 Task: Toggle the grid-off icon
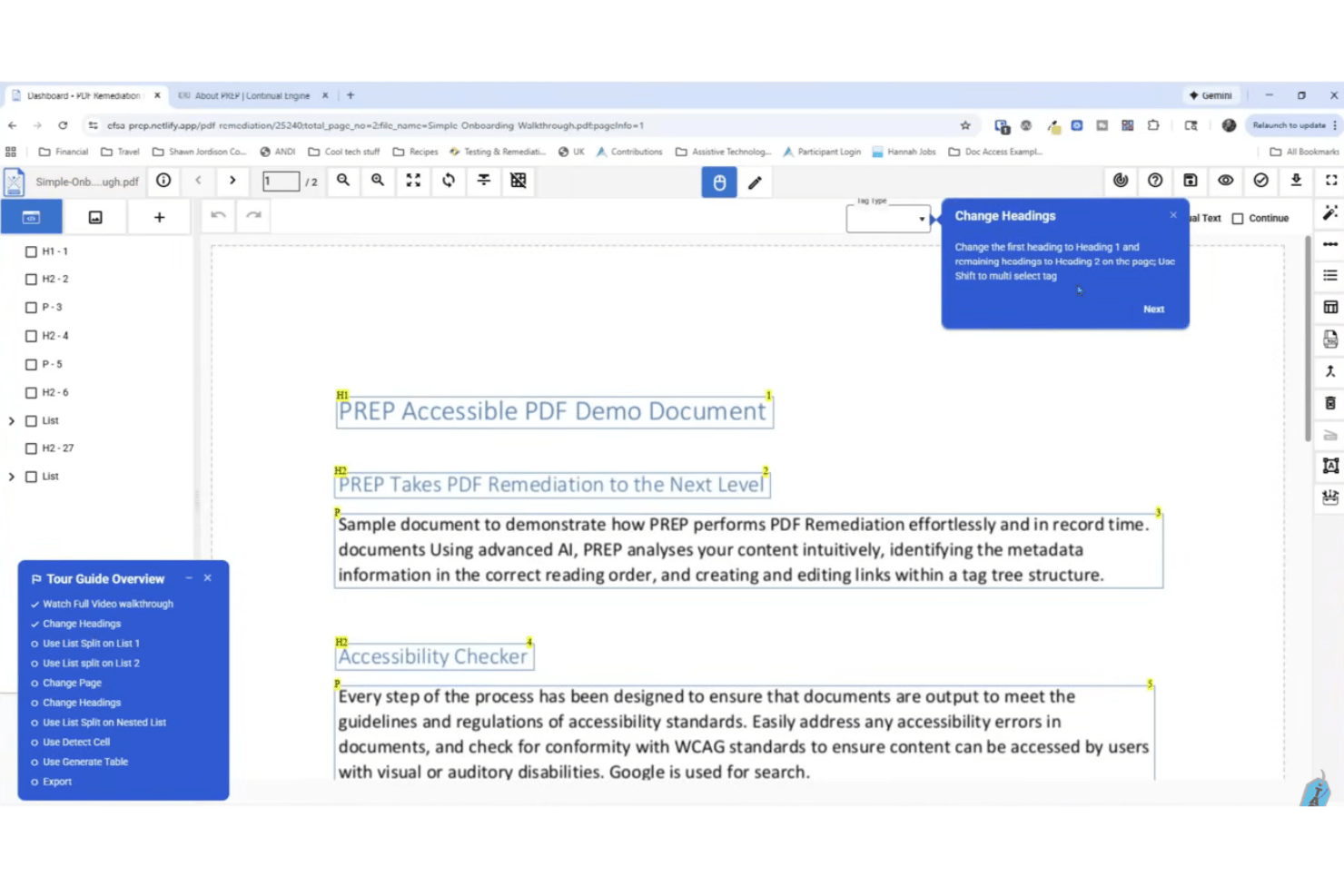tap(519, 181)
